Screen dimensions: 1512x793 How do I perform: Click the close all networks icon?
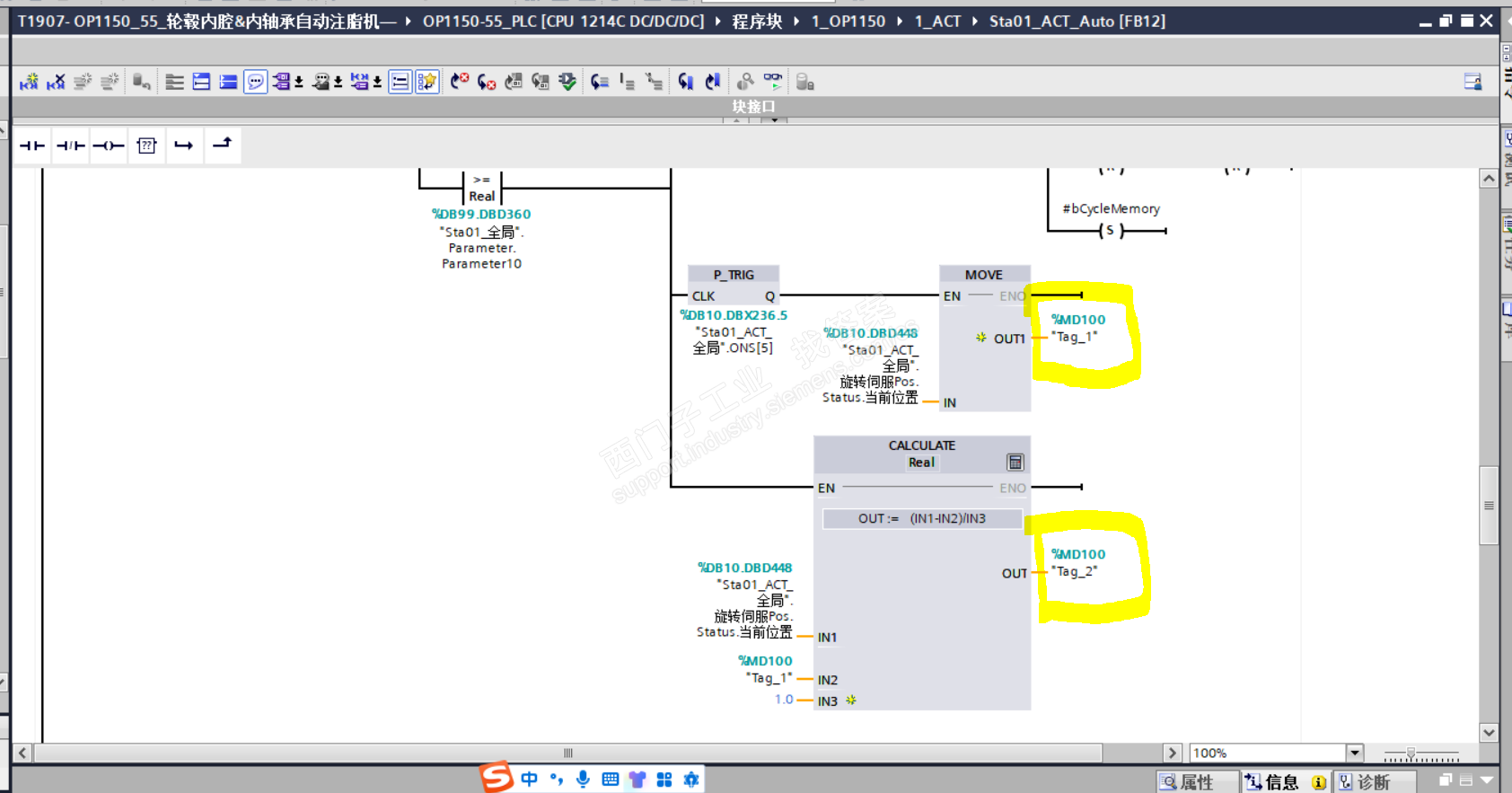point(202,82)
